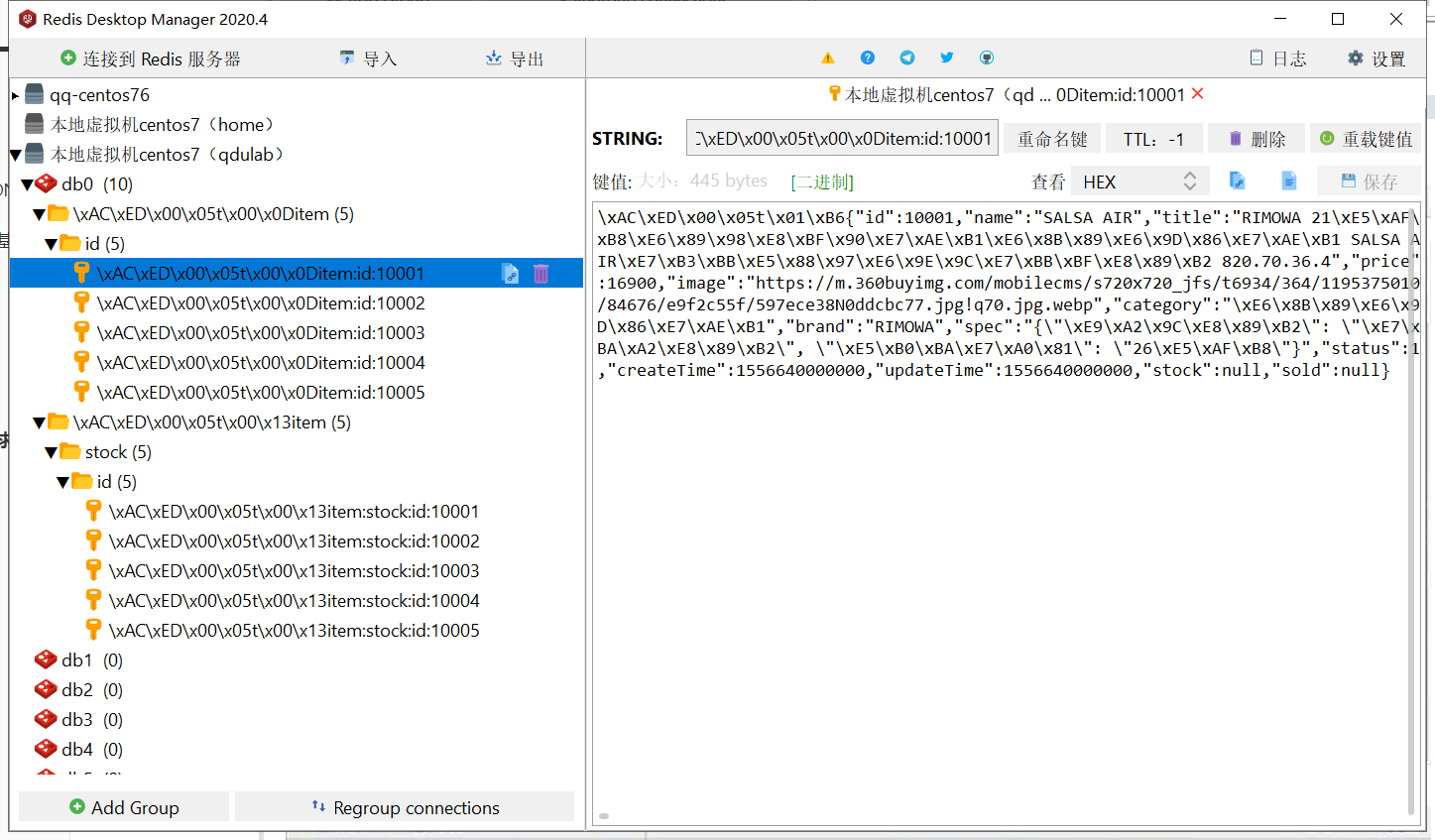Copy key name icon on selected item:id:10001 row

pyautogui.click(x=511, y=274)
